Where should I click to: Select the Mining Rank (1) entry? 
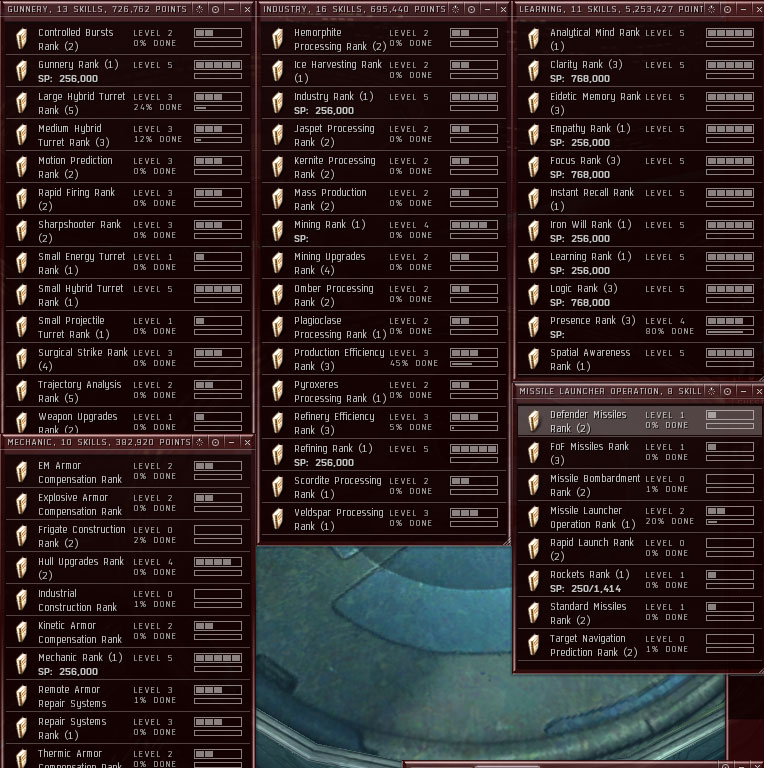383,231
